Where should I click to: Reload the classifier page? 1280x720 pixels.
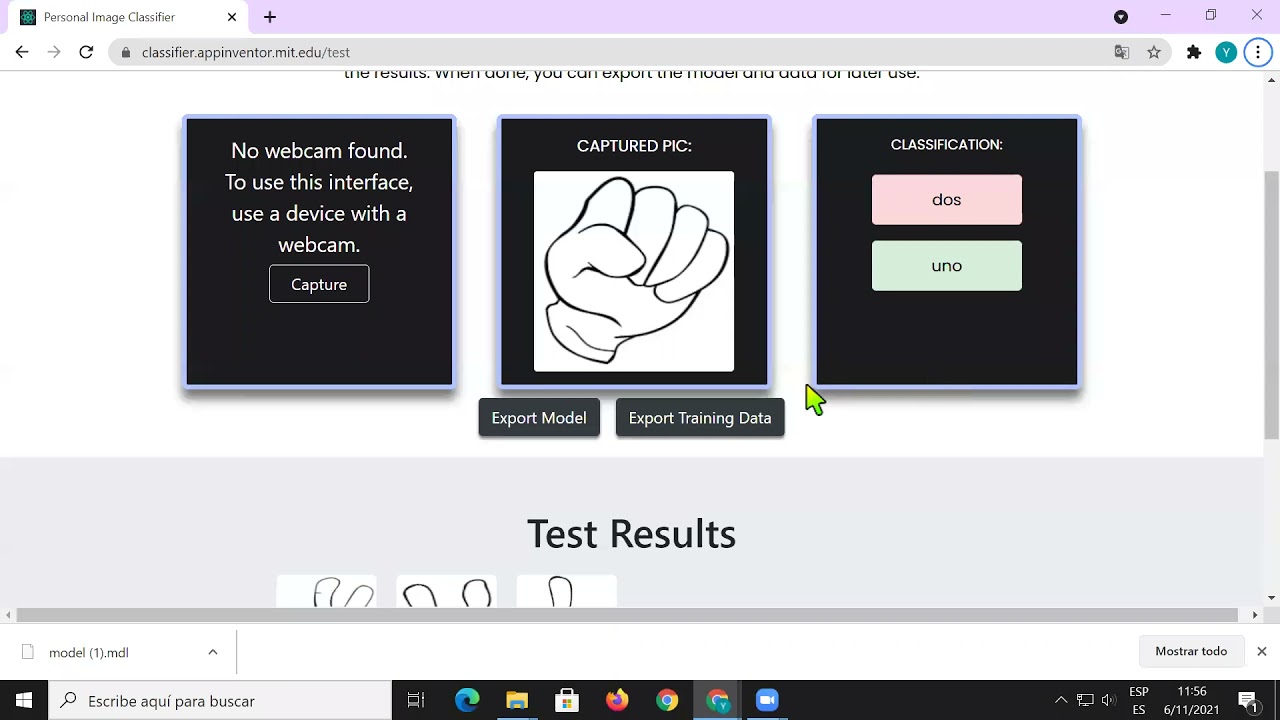[86, 52]
